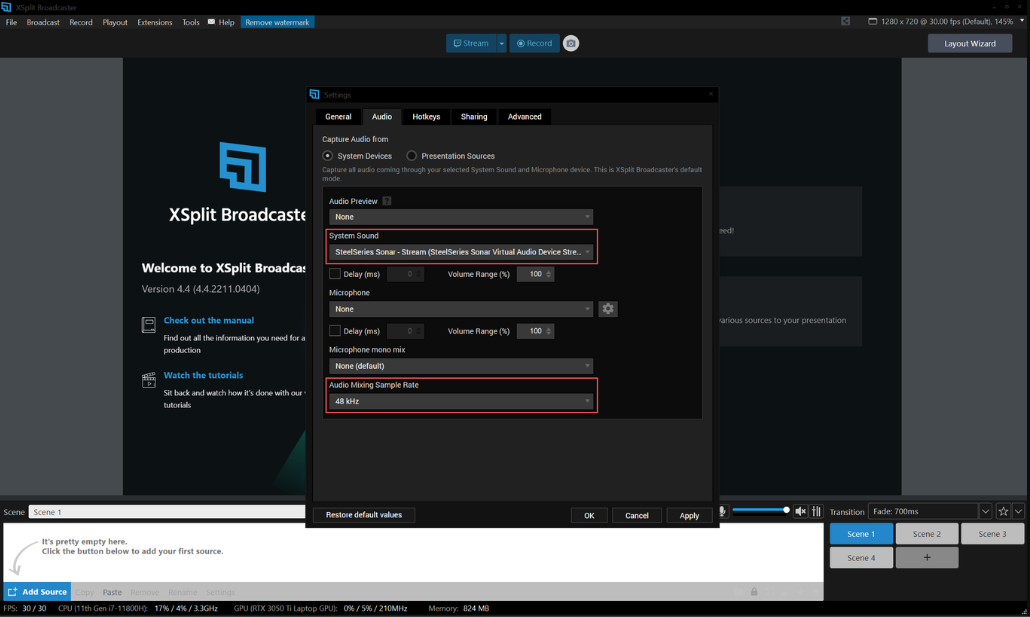Switch to the Sharing settings tab

point(474,117)
